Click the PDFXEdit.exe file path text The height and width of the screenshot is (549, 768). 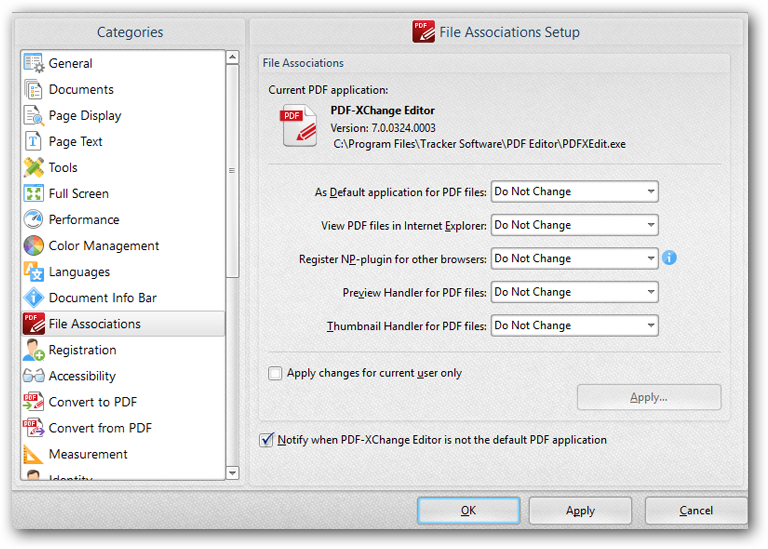click(480, 144)
